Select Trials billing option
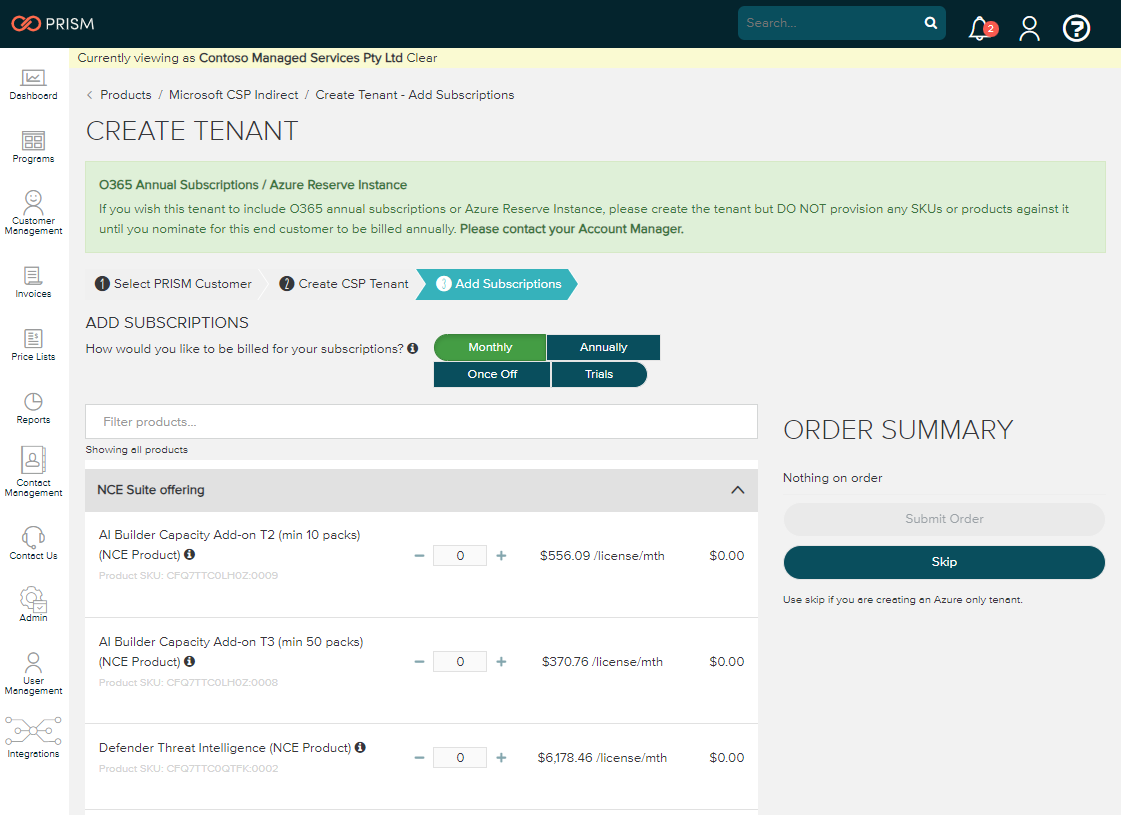This screenshot has height=815, width=1121. pyautogui.click(x=599, y=374)
